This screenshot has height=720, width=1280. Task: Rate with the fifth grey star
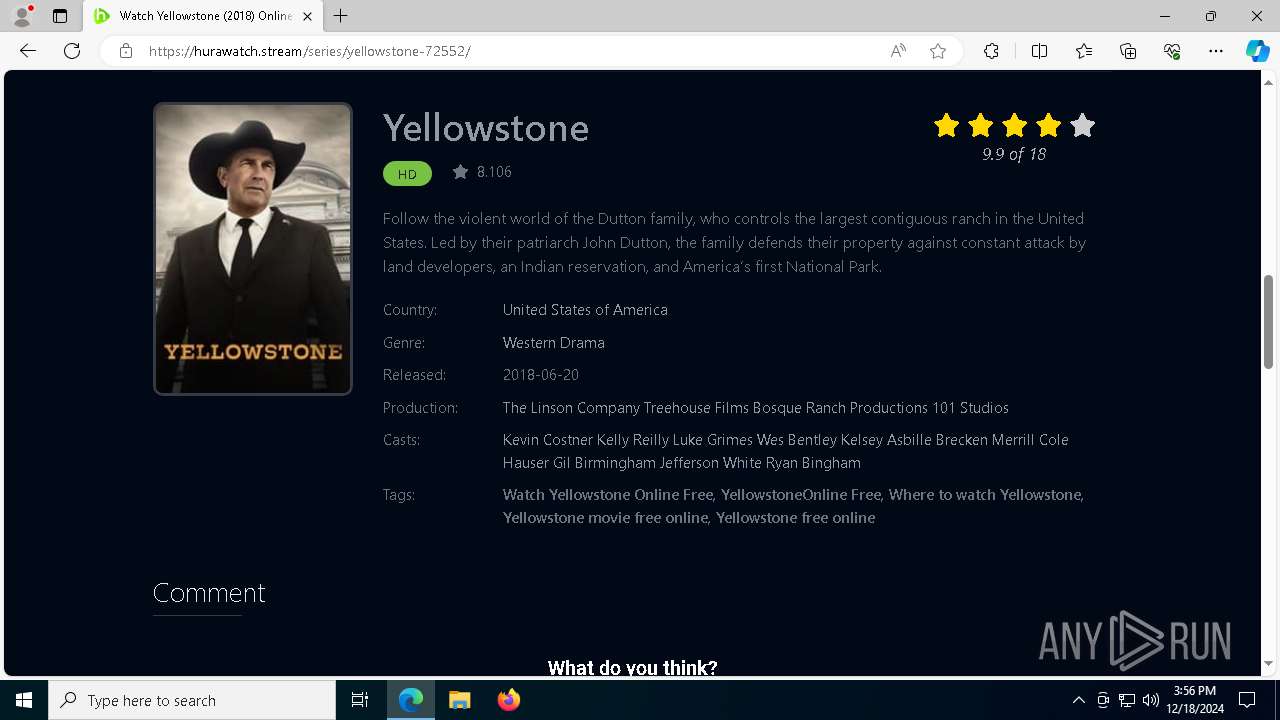pyautogui.click(x=1082, y=125)
